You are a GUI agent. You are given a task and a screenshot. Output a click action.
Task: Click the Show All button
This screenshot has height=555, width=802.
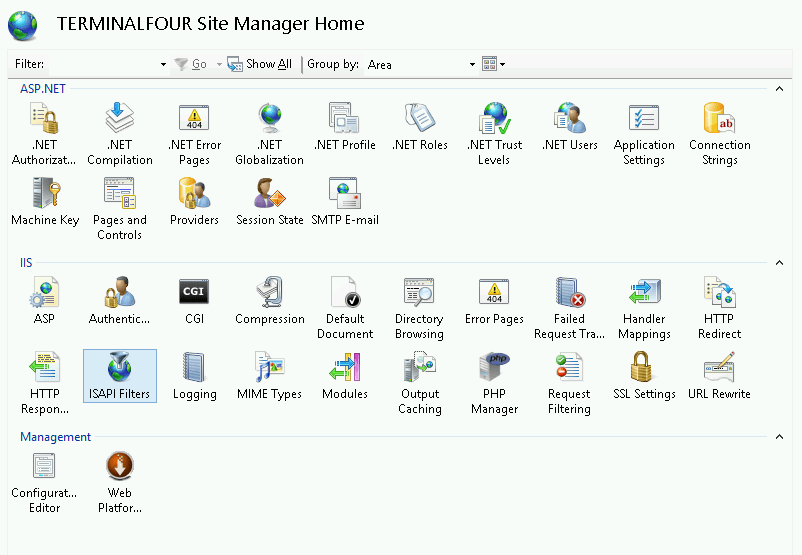(x=260, y=64)
